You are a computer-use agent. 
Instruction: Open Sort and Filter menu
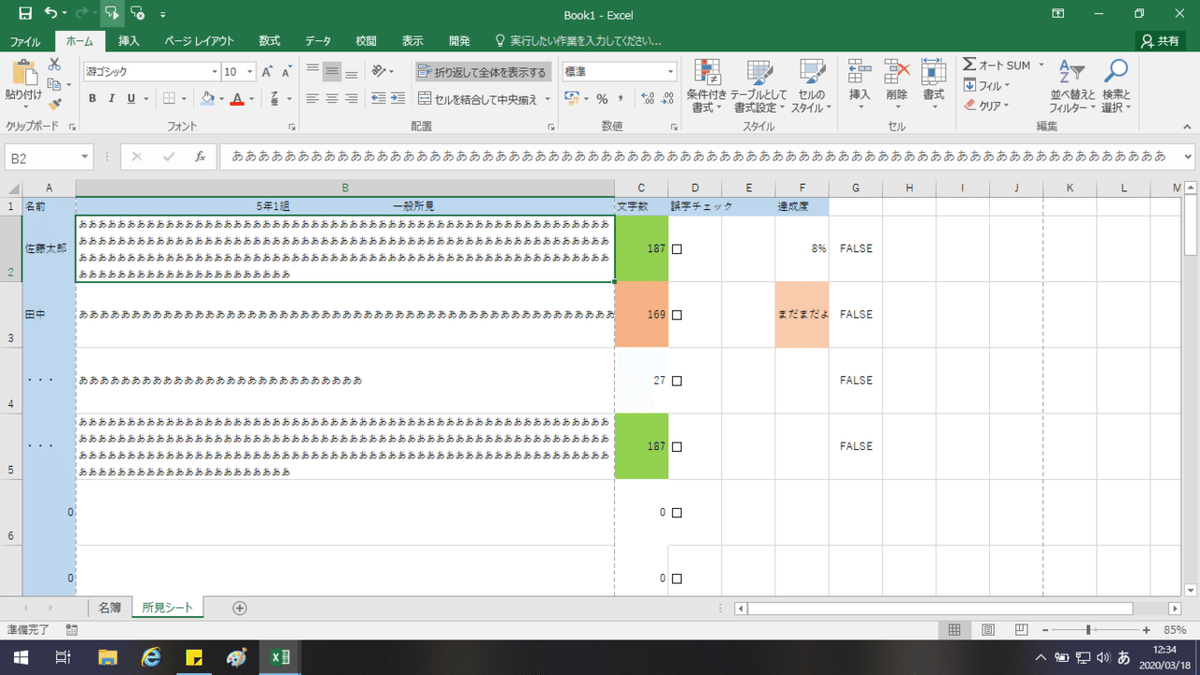point(1072,86)
